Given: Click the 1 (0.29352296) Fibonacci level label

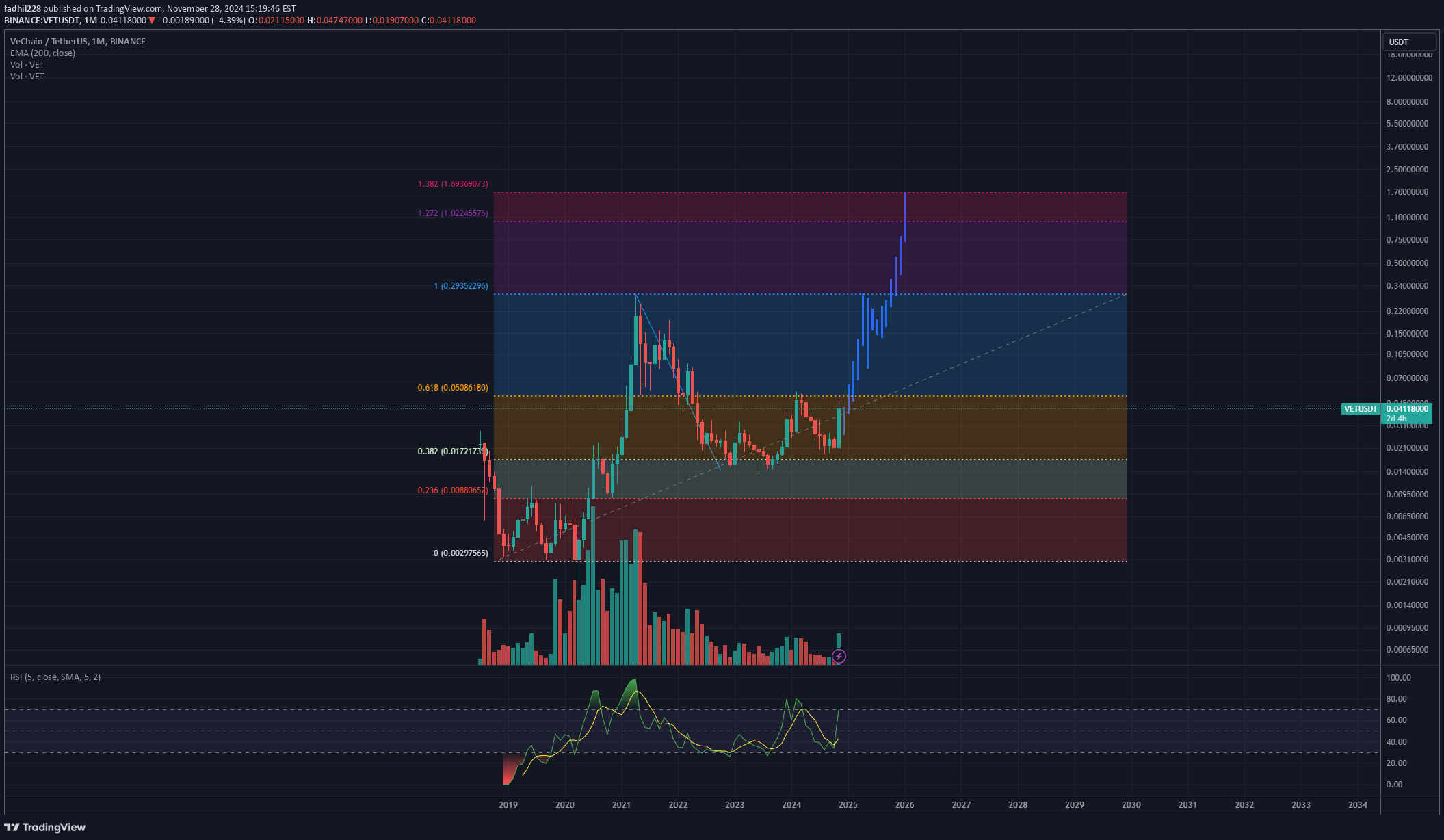Looking at the screenshot, I should pos(461,286).
